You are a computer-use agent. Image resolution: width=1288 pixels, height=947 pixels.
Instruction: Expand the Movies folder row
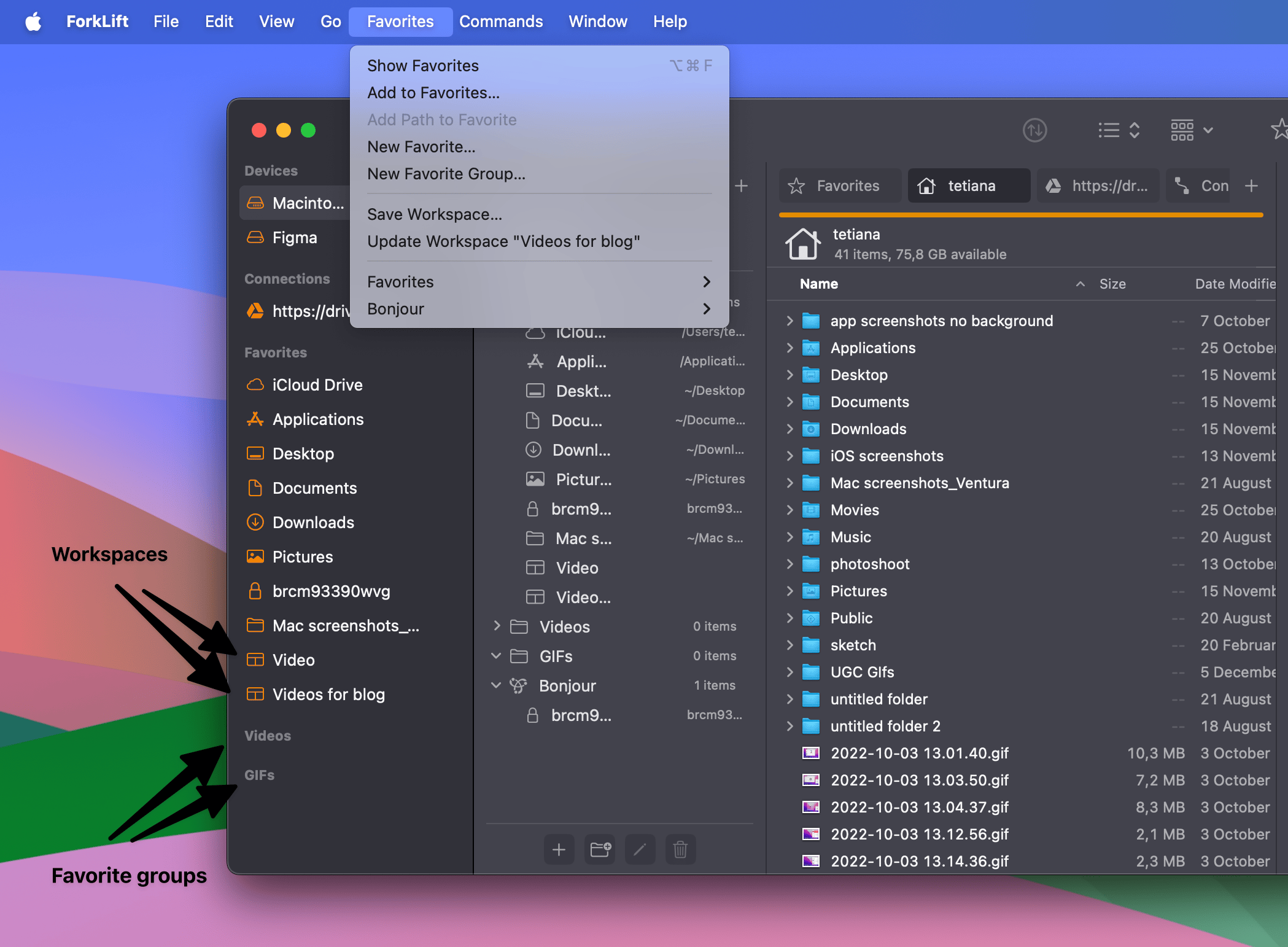coord(790,510)
